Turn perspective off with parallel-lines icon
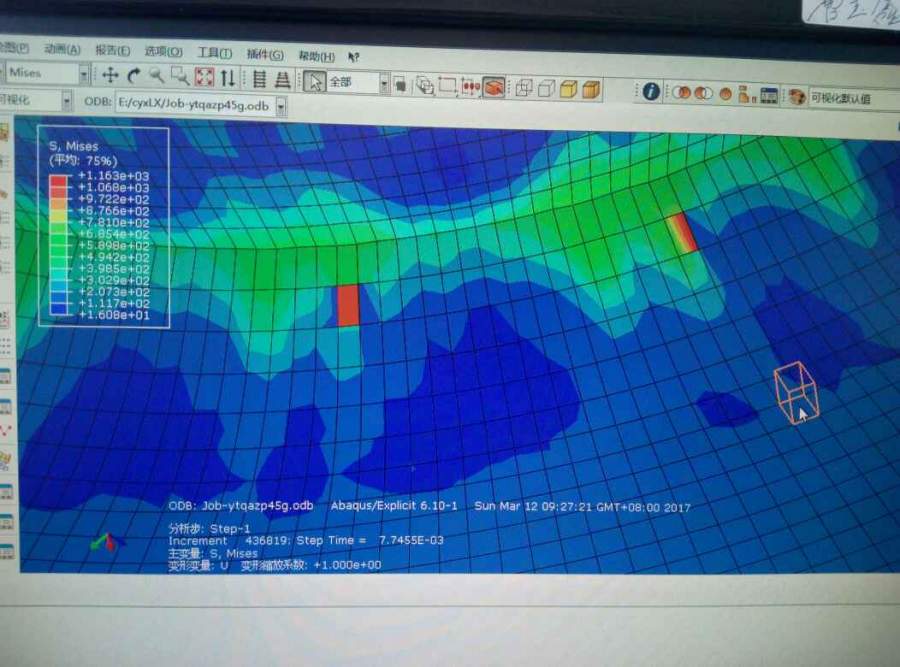 pos(259,79)
